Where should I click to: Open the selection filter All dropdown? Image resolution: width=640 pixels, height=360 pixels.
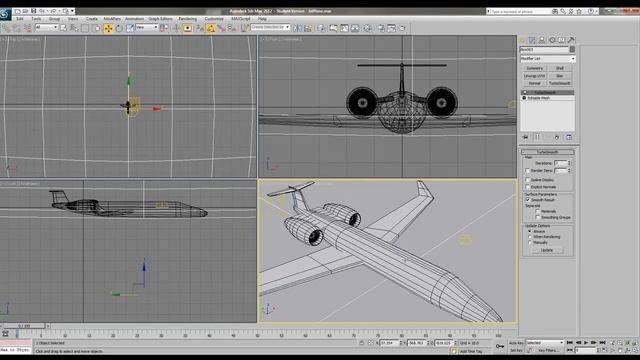[x=46, y=27]
